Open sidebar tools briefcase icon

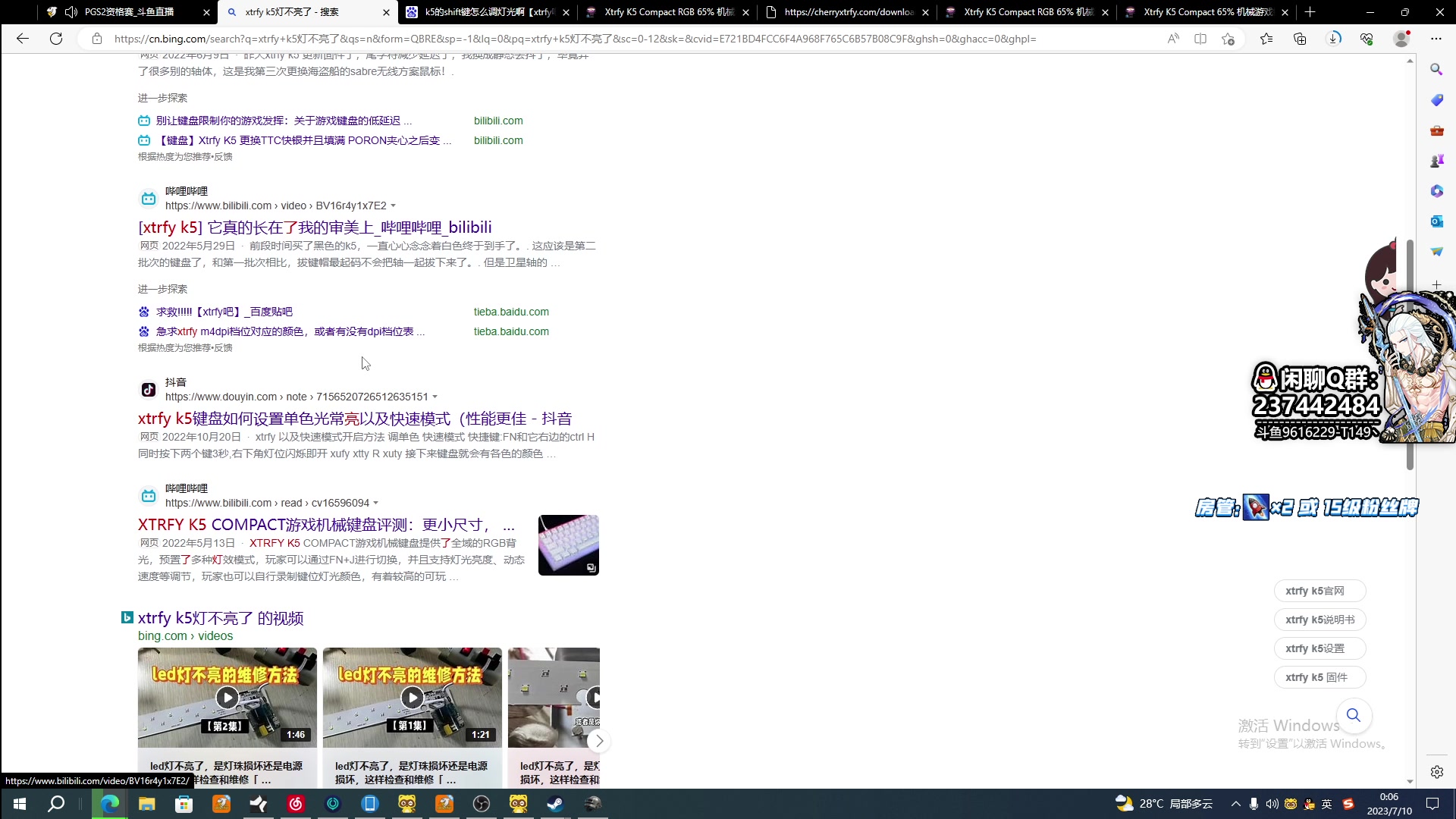(1436, 130)
